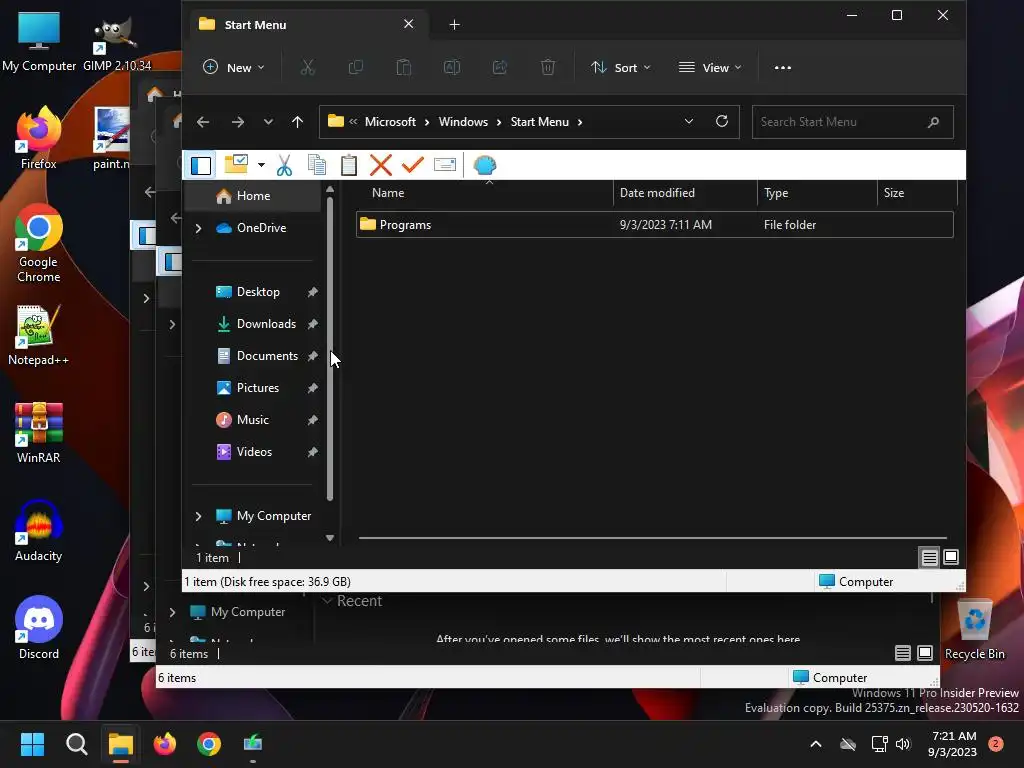Image resolution: width=1024 pixels, height=768 pixels.
Task: Select the Start Menu tab
Action: coord(307,25)
